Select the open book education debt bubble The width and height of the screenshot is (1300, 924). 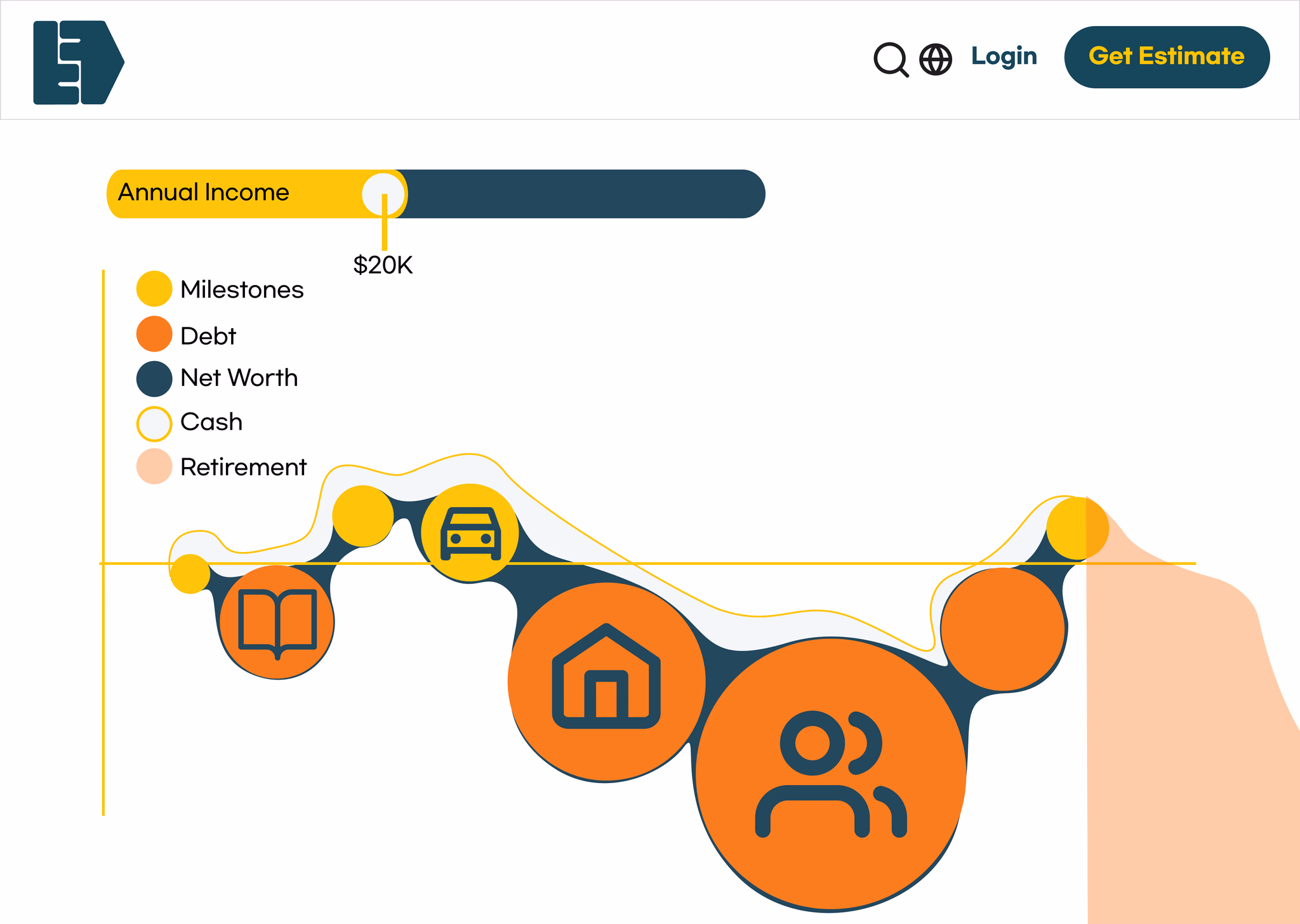pos(277,622)
